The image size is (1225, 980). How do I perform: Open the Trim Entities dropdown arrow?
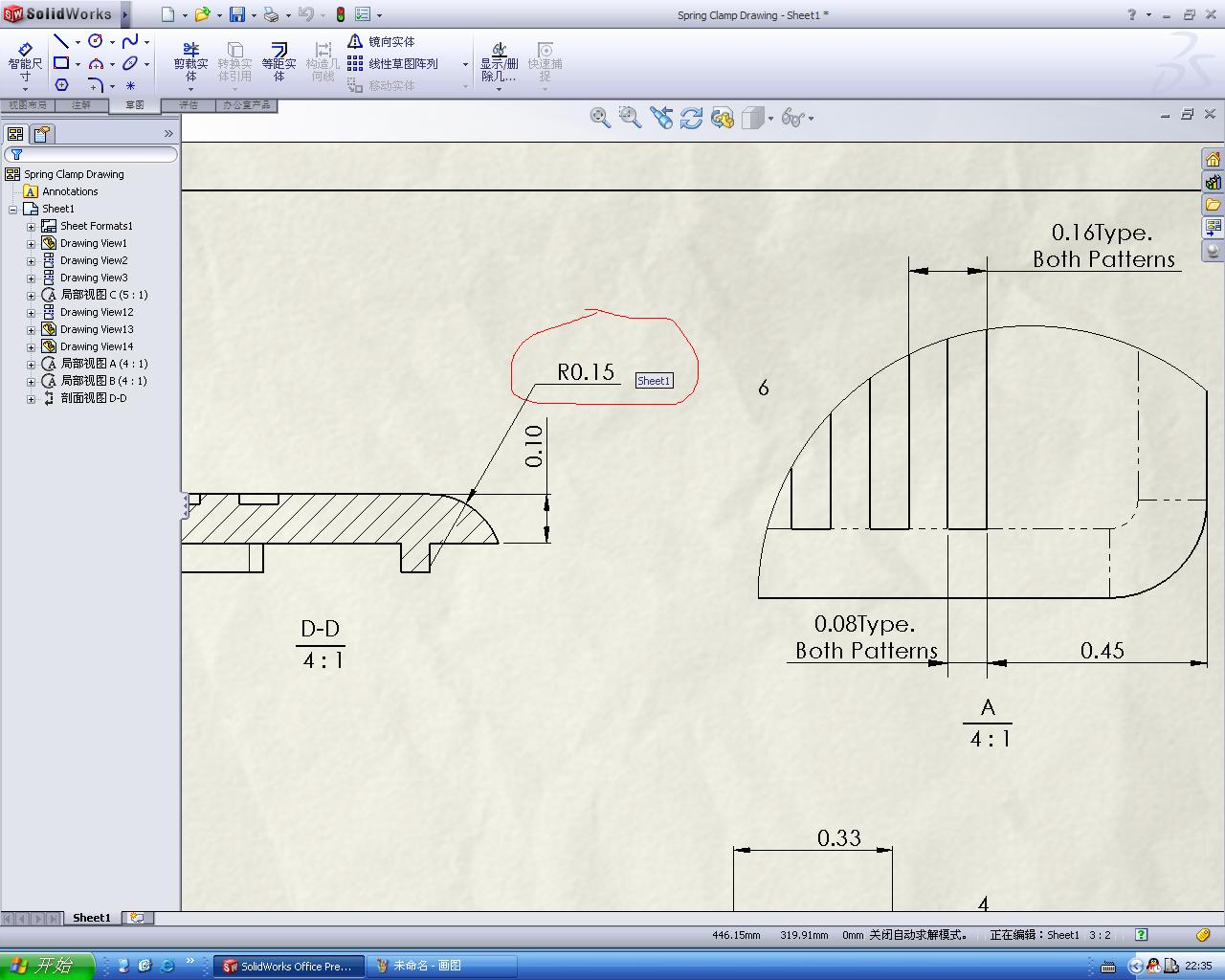pos(190,89)
